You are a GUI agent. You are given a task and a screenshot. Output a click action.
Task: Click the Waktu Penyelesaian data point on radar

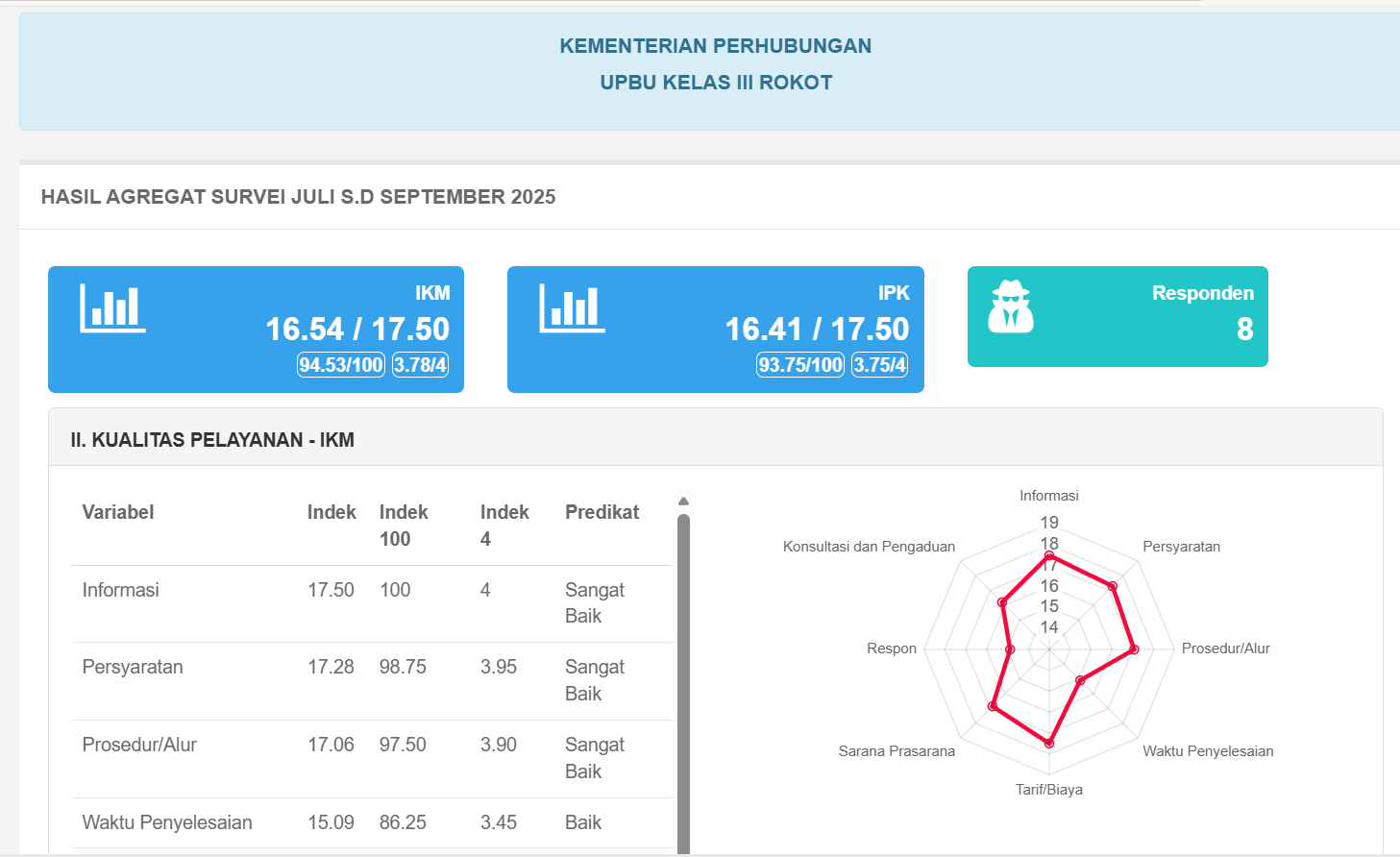click(1080, 680)
